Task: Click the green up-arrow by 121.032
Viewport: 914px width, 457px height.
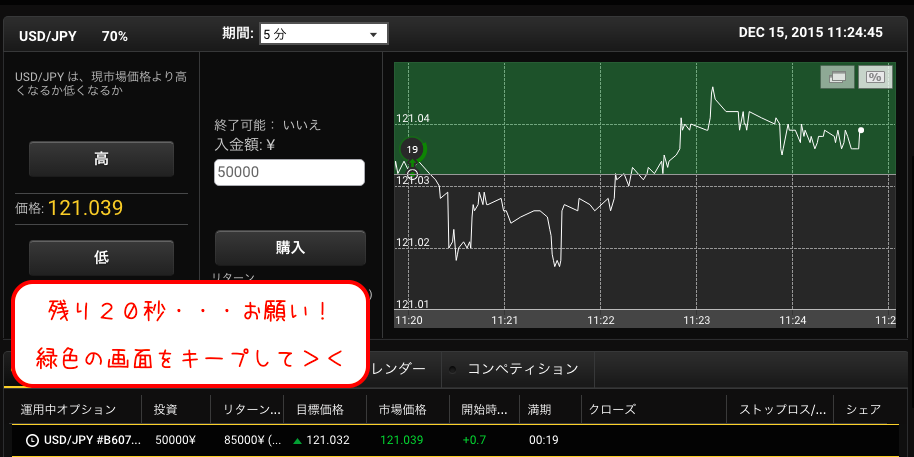Action: point(298,440)
